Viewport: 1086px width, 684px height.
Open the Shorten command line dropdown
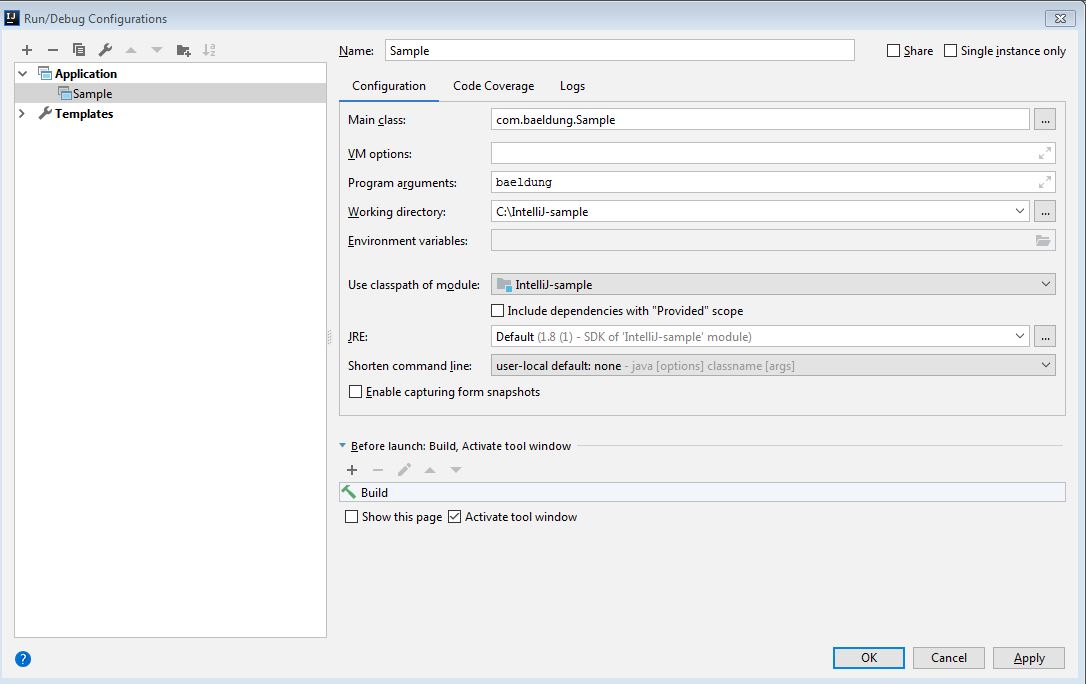(x=773, y=366)
